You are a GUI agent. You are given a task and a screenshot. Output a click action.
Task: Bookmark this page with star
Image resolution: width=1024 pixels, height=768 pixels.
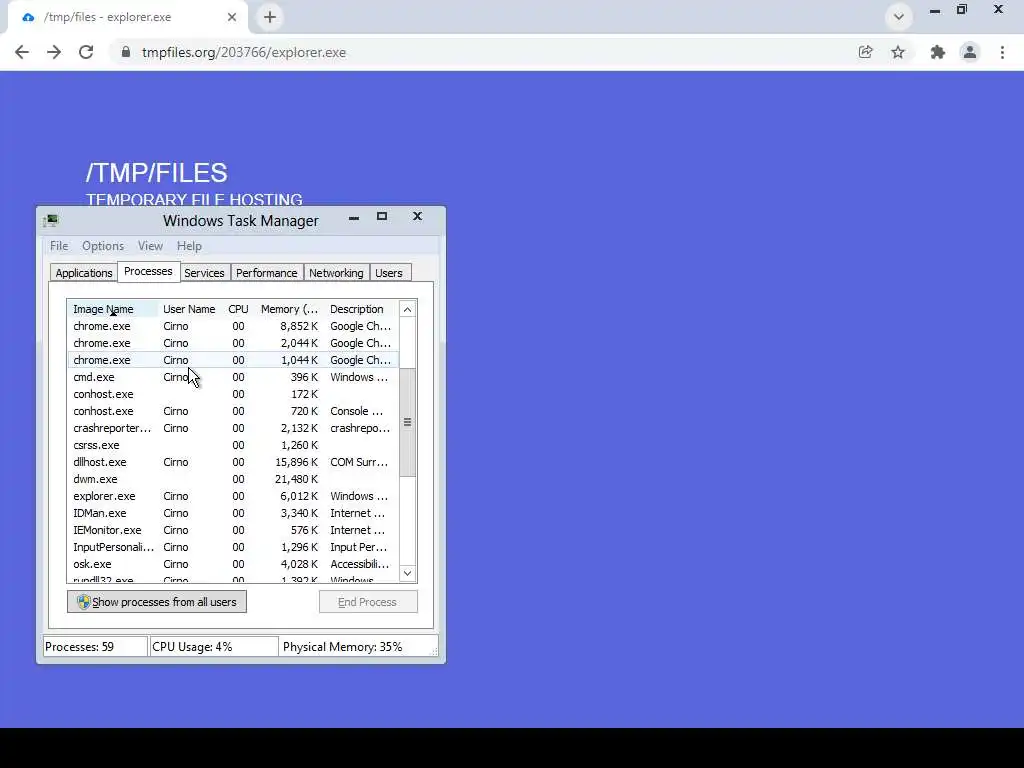(898, 52)
